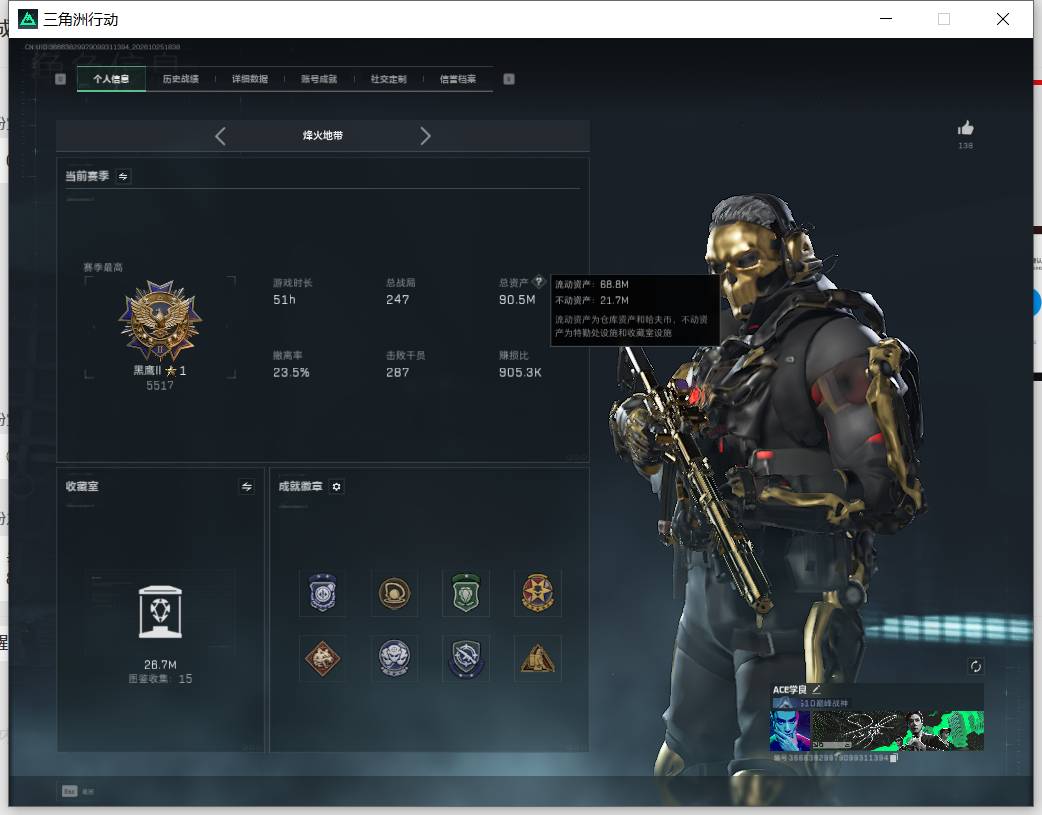Click the refresh character model icon
This screenshot has width=1042, height=815.
click(x=976, y=666)
